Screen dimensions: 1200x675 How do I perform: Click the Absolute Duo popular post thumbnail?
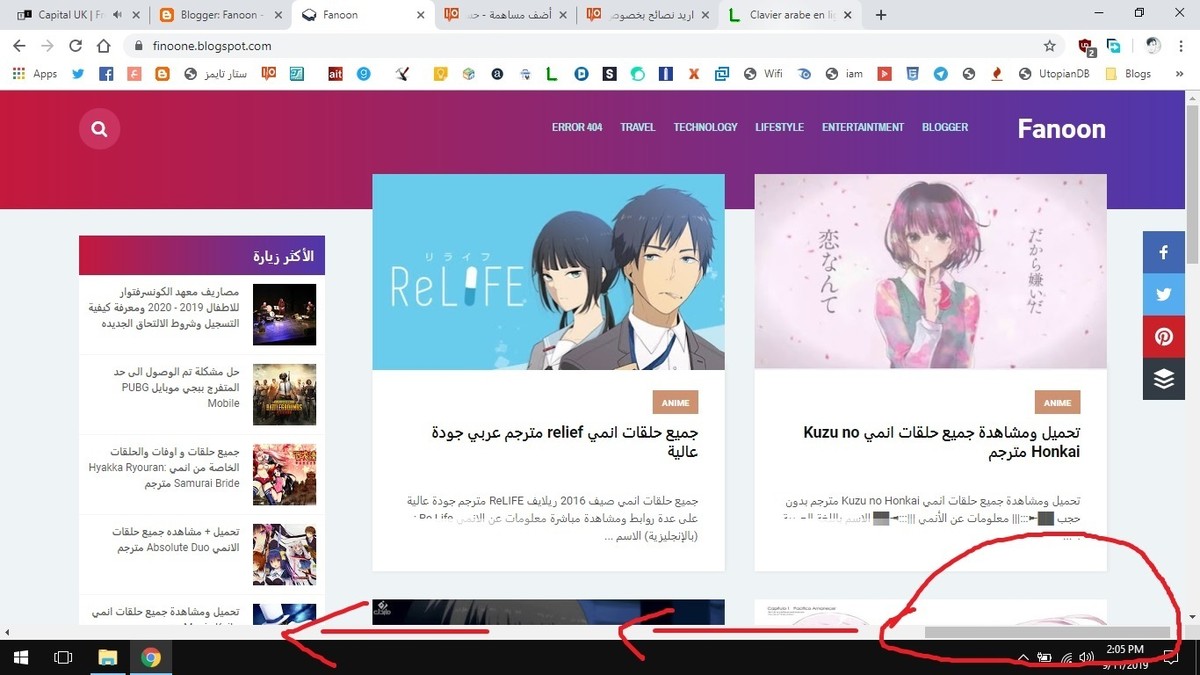pyautogui.click(x=284, y=554)
